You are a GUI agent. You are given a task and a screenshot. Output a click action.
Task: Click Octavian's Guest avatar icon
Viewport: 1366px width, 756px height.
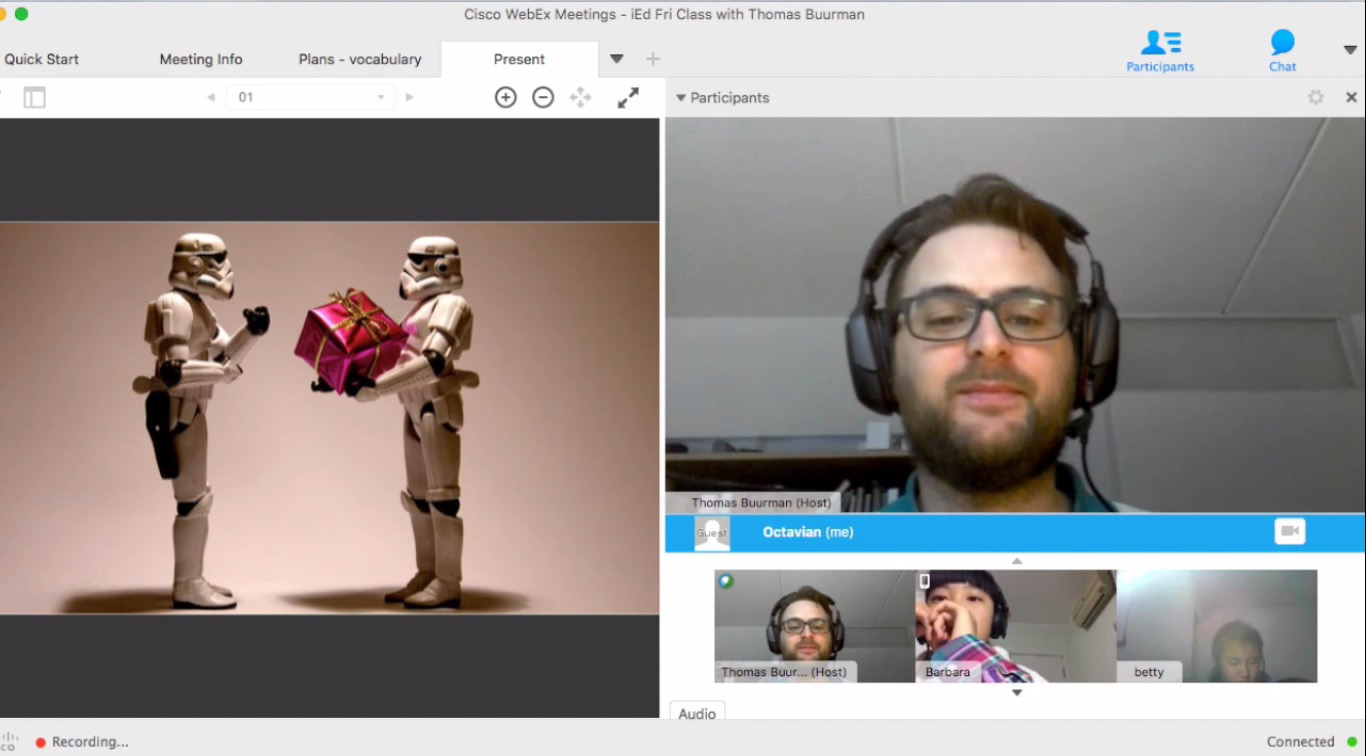point(712,533)
